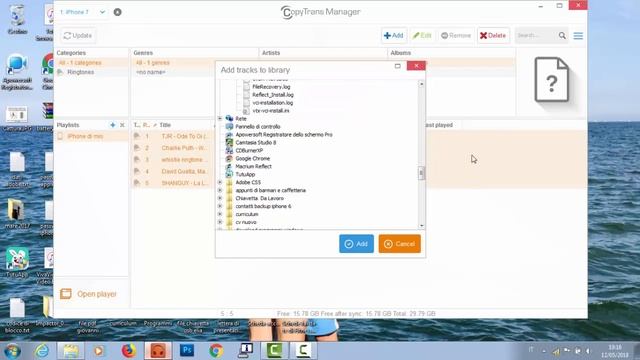Select the whistle ringtone track row
This screenshot has width=640, height=360.
click(173, 160)
